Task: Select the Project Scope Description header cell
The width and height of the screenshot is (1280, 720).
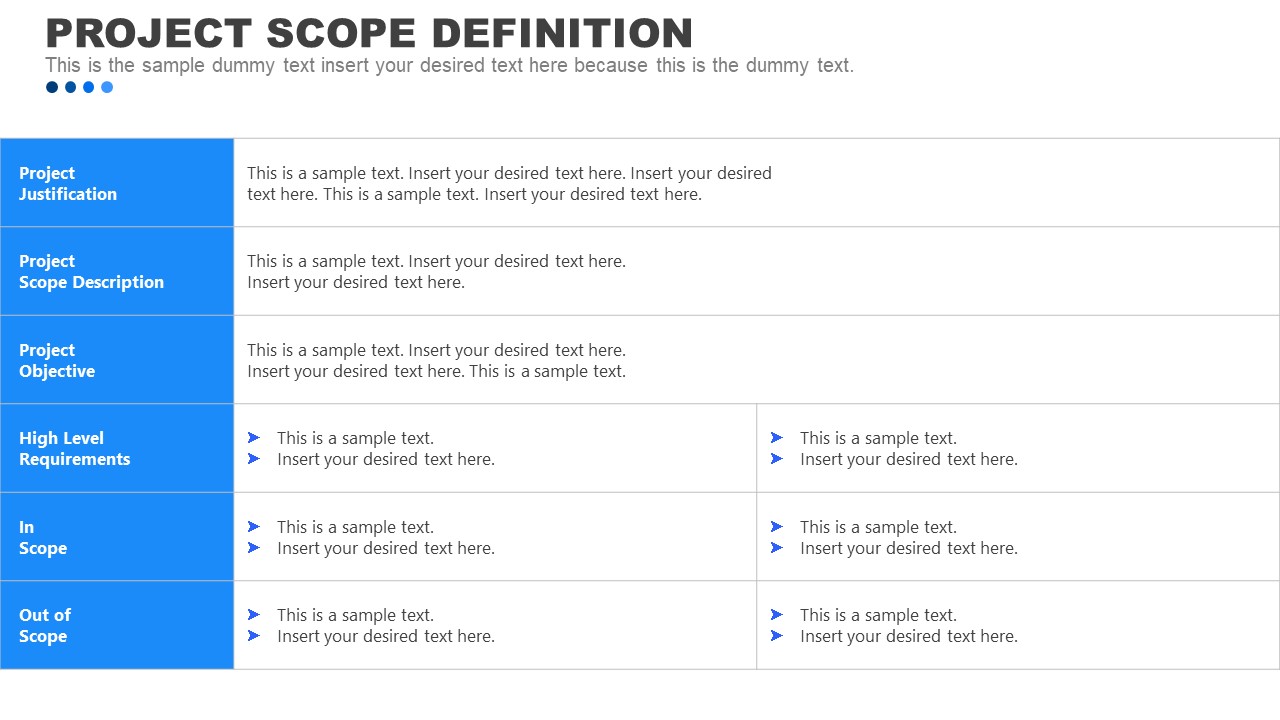Action: [x=117, y=271]
